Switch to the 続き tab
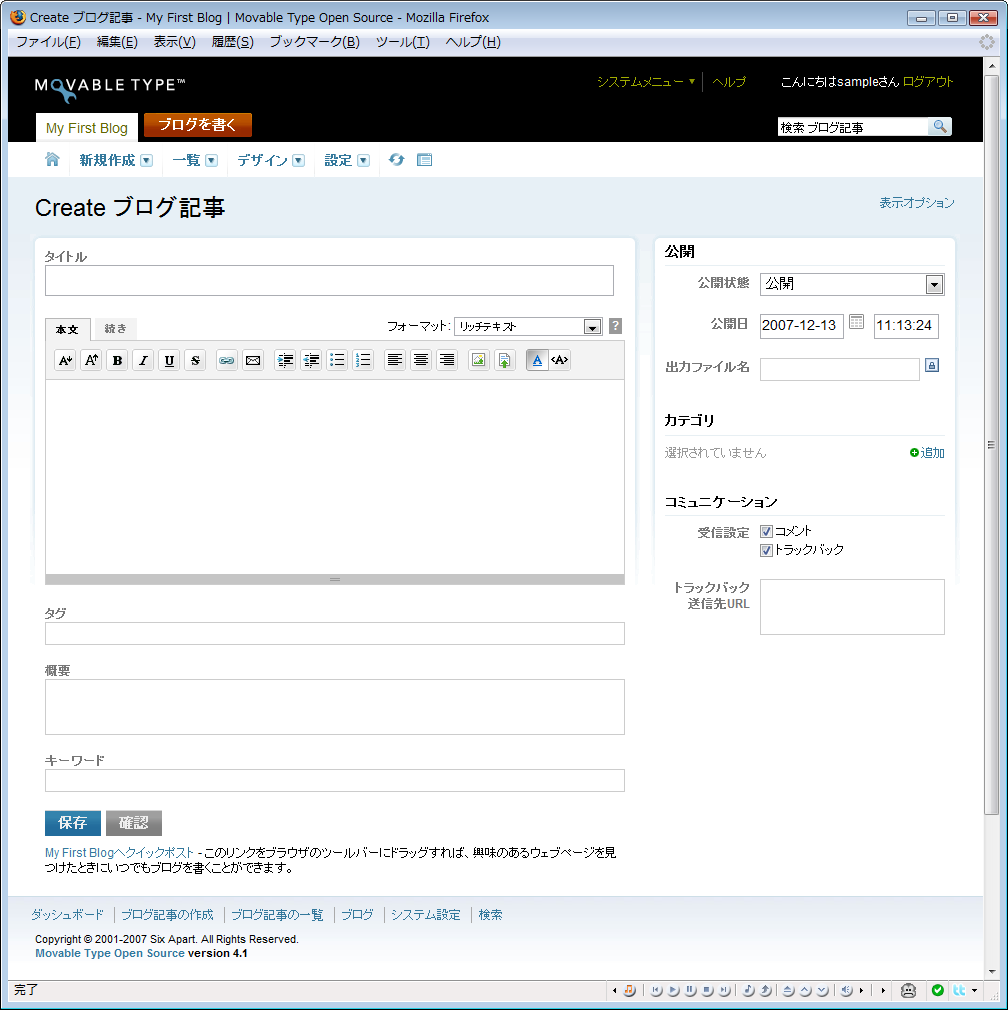 (115, 329)
